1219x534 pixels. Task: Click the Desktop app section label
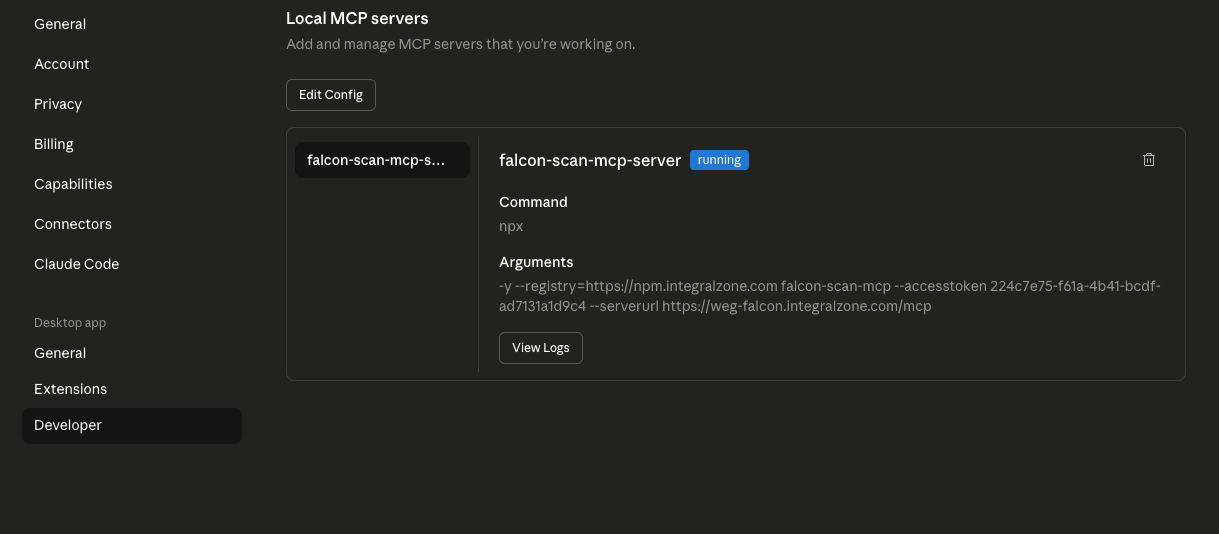[x=70, y=323]
